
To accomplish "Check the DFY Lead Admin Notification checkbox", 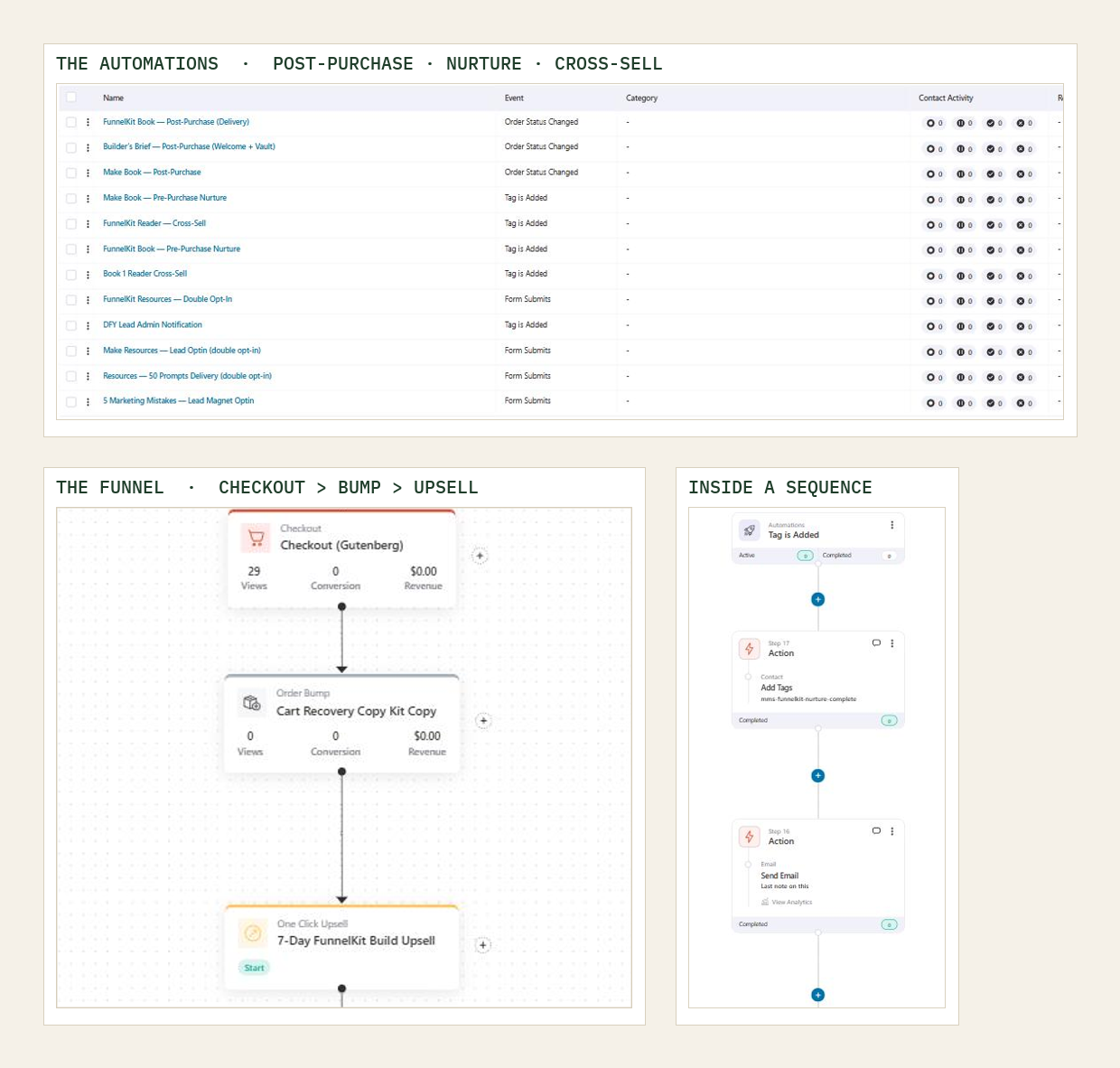I will point(71,325).
